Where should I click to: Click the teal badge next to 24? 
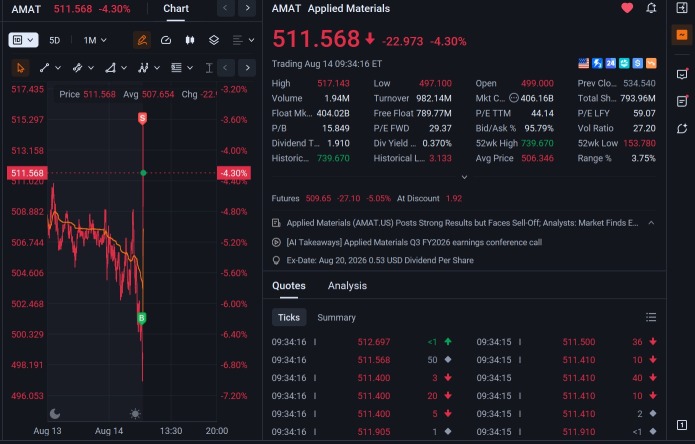(624, 63)
